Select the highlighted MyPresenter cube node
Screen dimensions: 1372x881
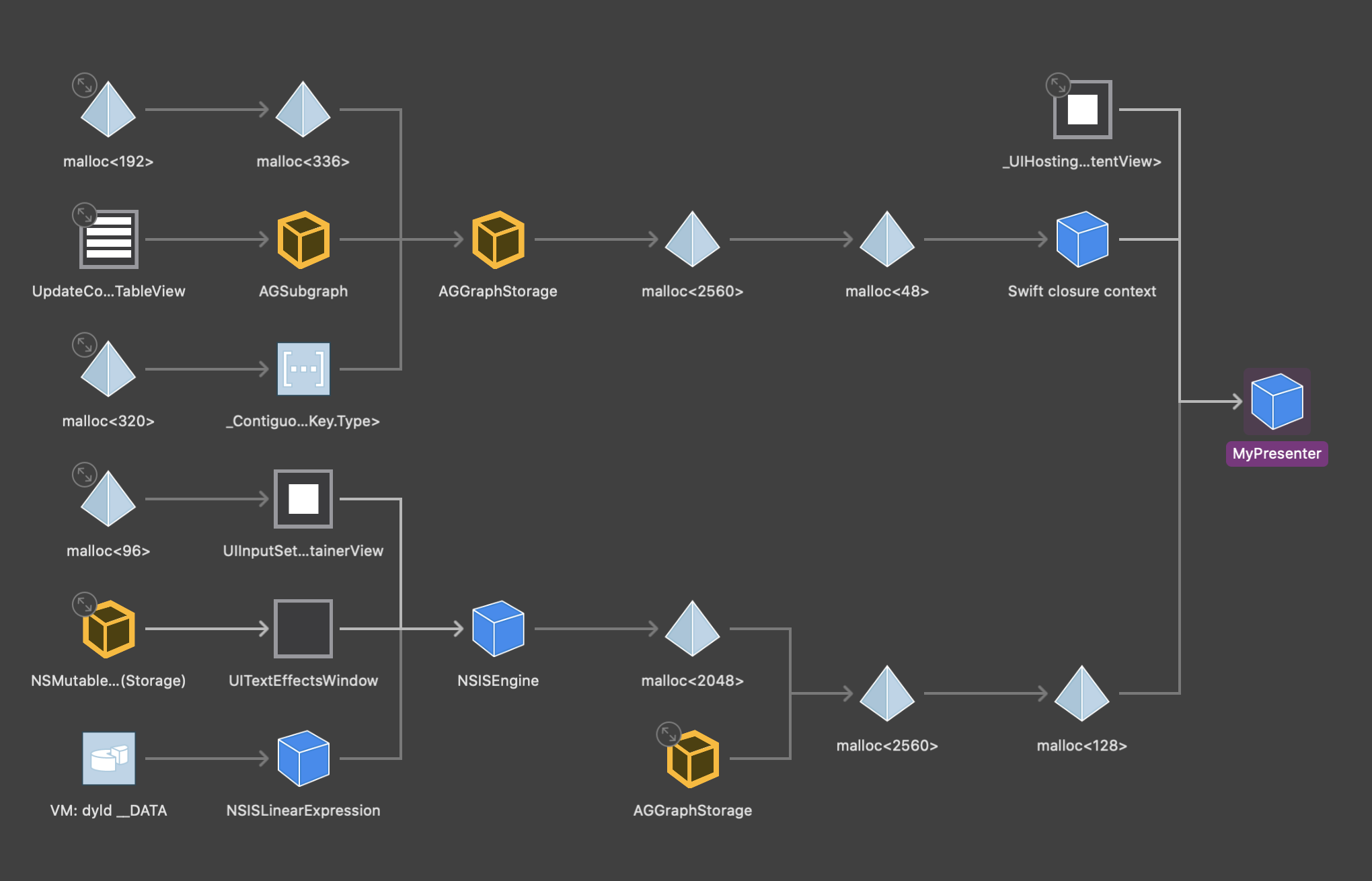1277,401
